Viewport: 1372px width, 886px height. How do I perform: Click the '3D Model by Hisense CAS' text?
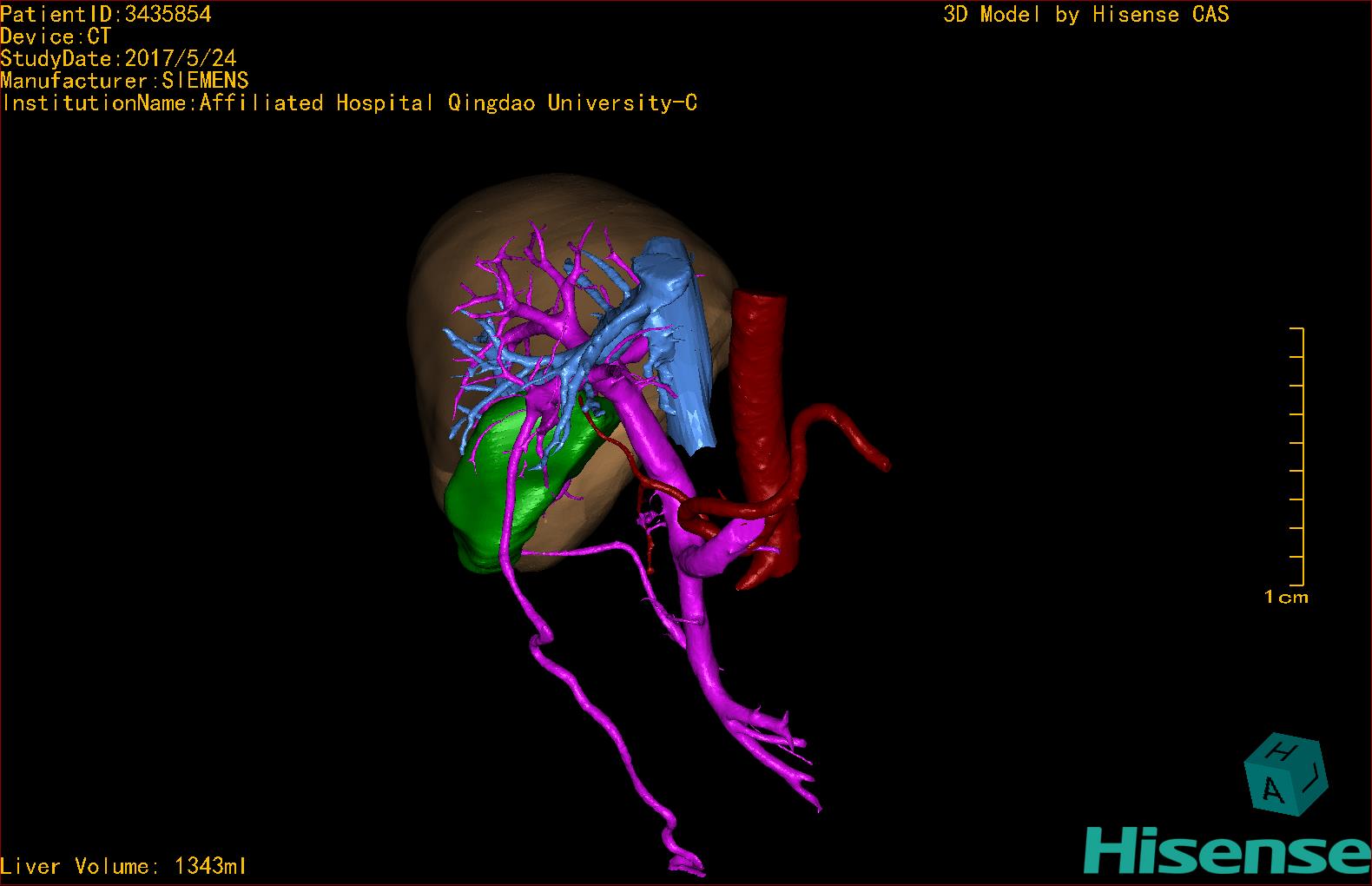click(x=1086, y=14)
